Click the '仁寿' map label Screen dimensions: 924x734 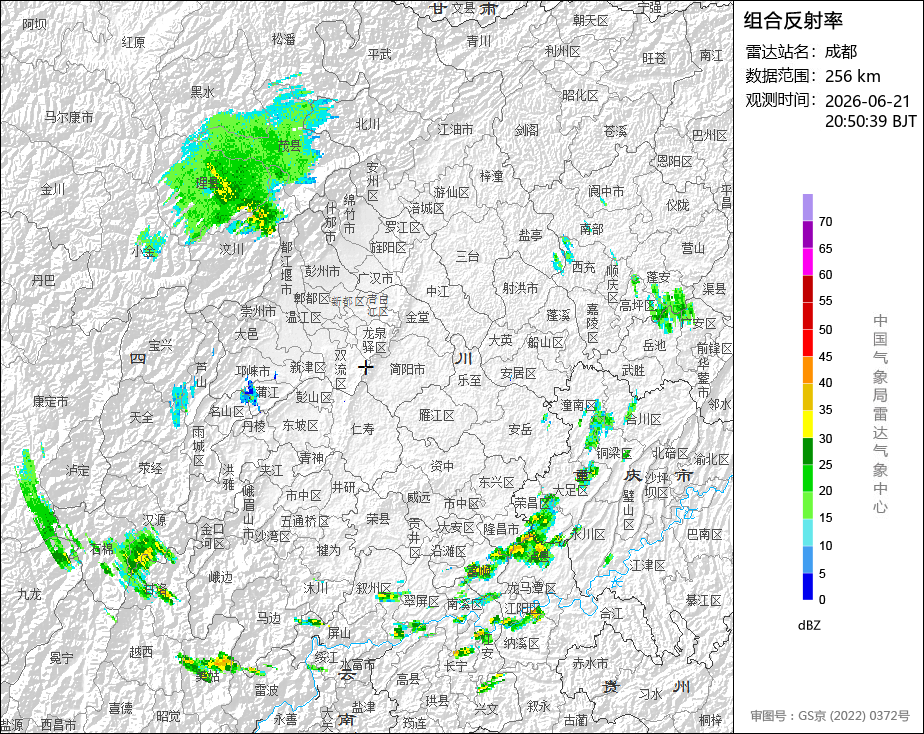point(362,428)
